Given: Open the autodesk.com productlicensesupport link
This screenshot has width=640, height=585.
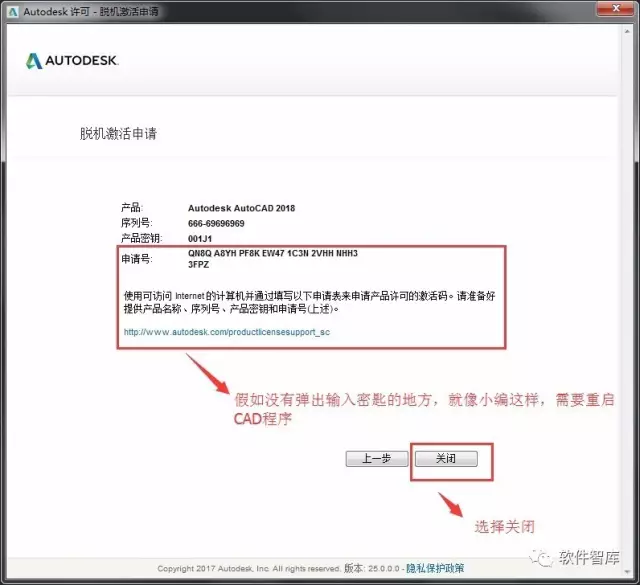Looking at the screenshot, I should point(227,332).
